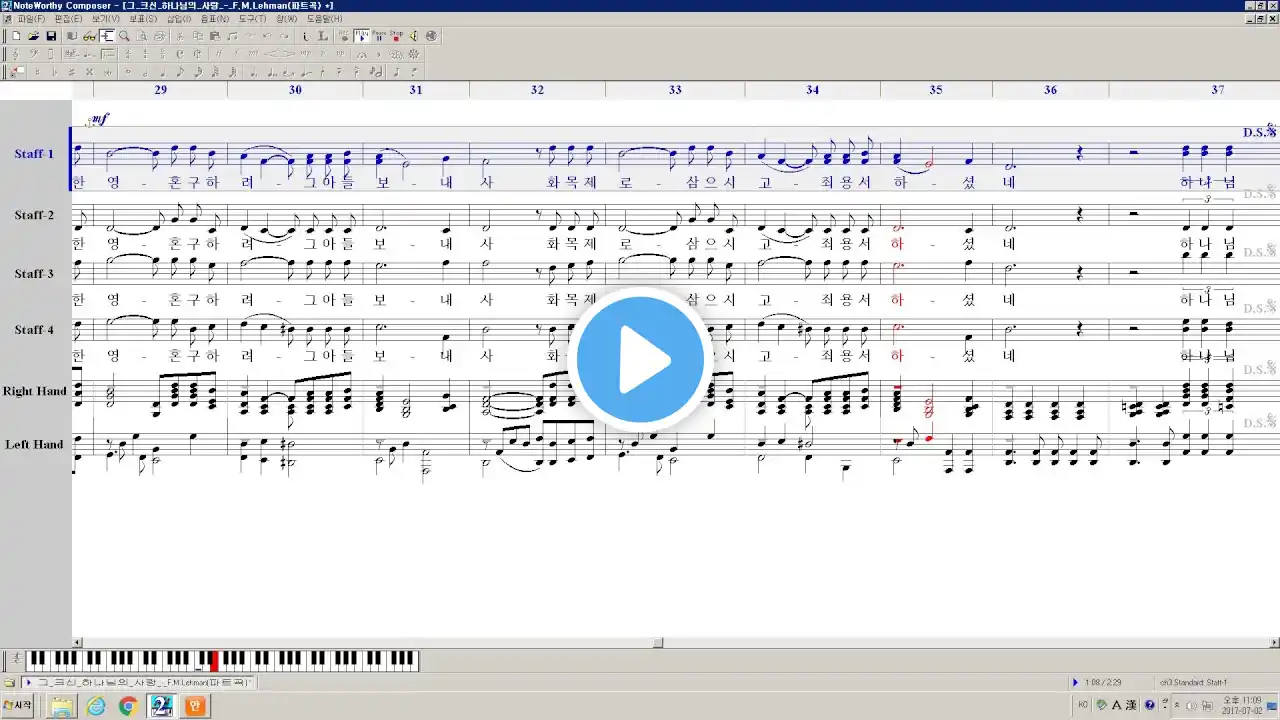Select the Staff-3 label
This screenshot has height=720, width=1280.
34,273
